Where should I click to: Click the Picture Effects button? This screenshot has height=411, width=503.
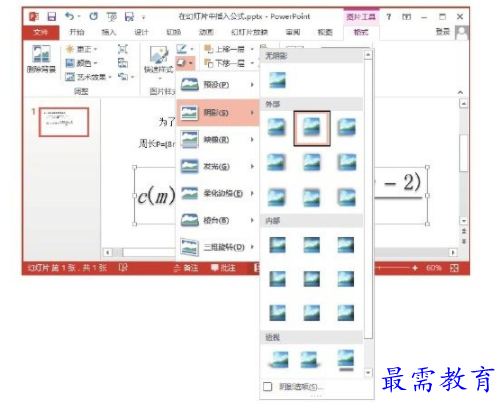point(185,63)
